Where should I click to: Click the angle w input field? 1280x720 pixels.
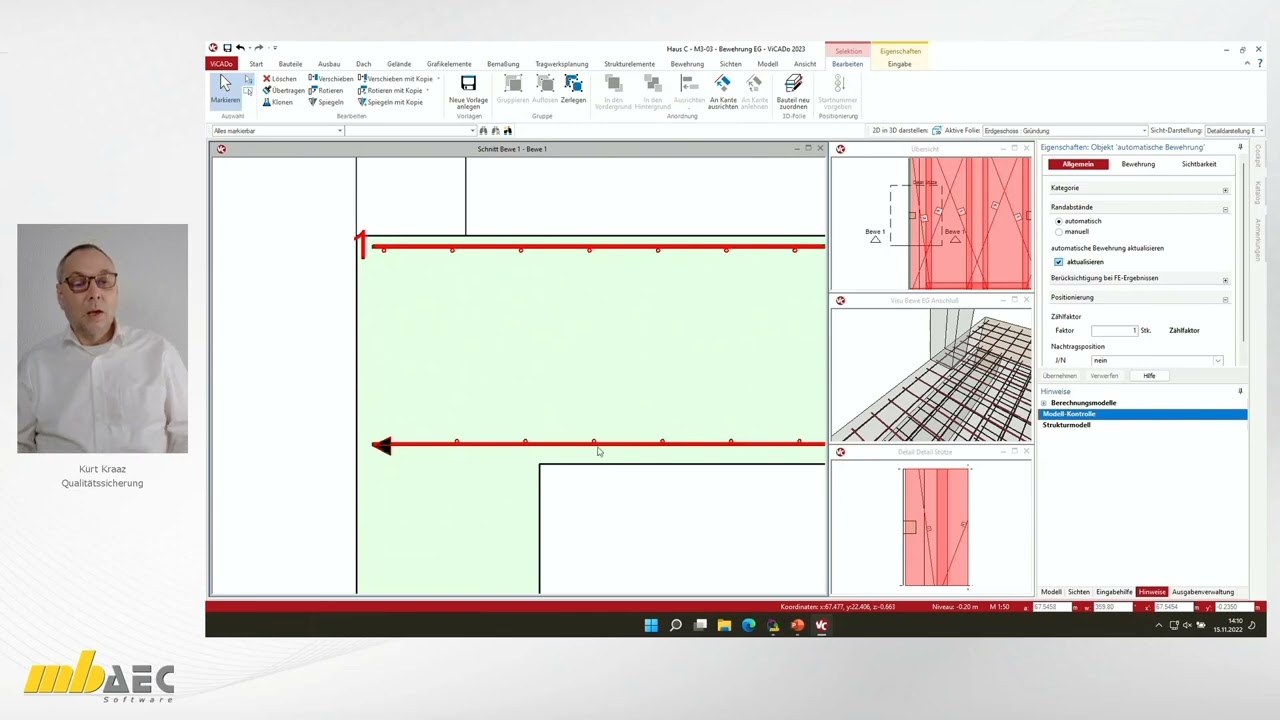[x=1114, y=607]
